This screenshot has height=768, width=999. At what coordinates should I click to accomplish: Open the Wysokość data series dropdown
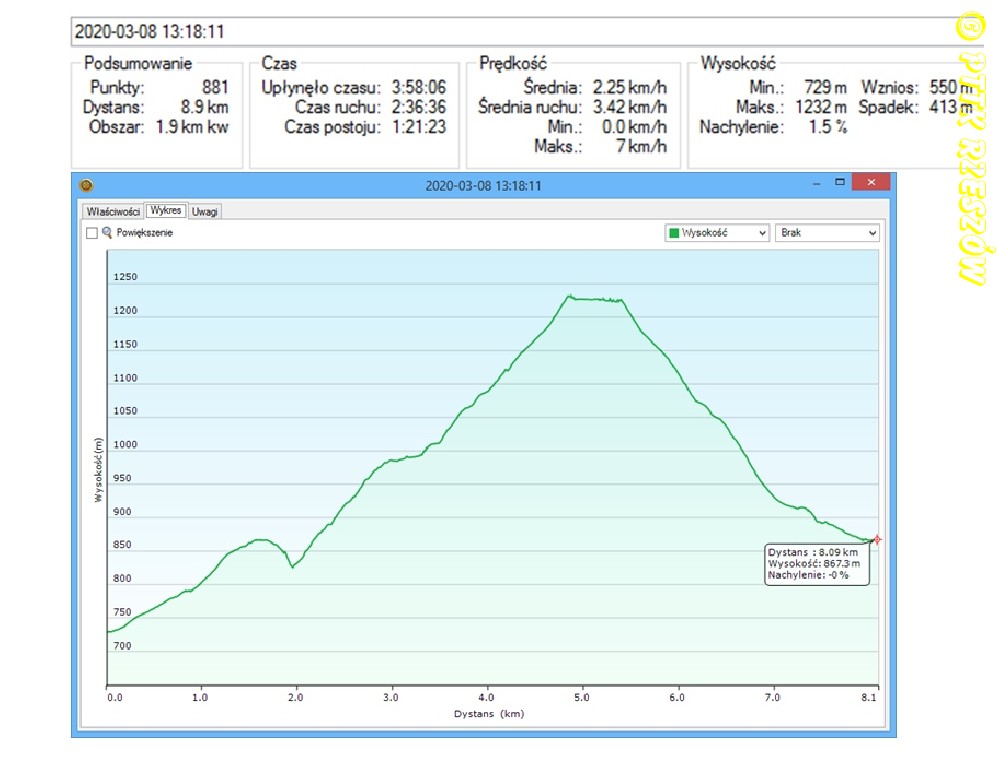click(x=717, y=233)
